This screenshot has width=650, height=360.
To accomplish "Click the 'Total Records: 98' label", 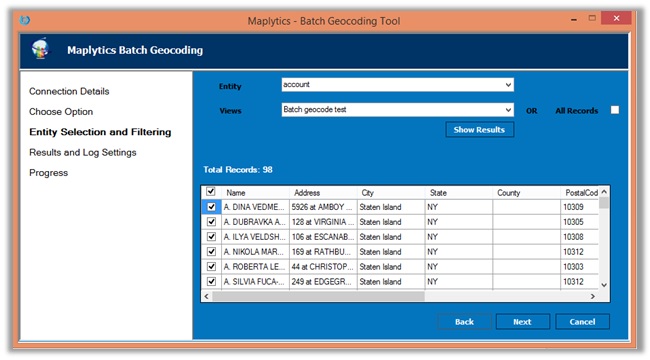I will tap(238, 169).
